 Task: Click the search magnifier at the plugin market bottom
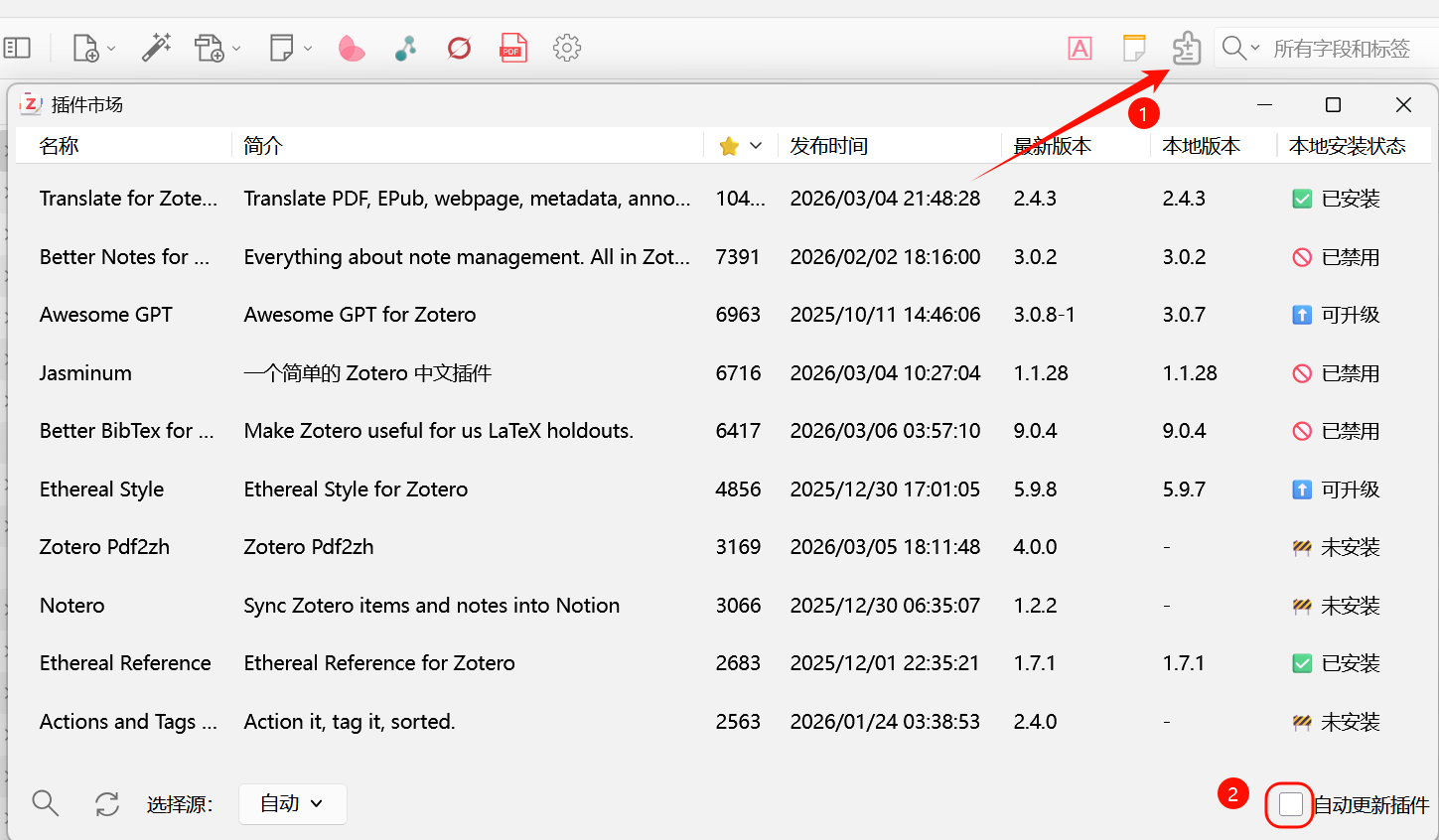tap(46, 803)
